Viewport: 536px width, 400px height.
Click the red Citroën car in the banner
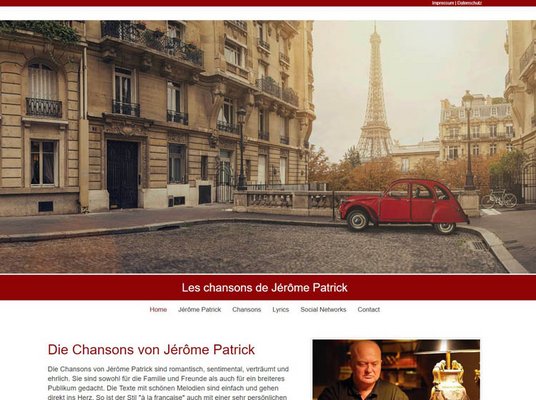(403, 206)
